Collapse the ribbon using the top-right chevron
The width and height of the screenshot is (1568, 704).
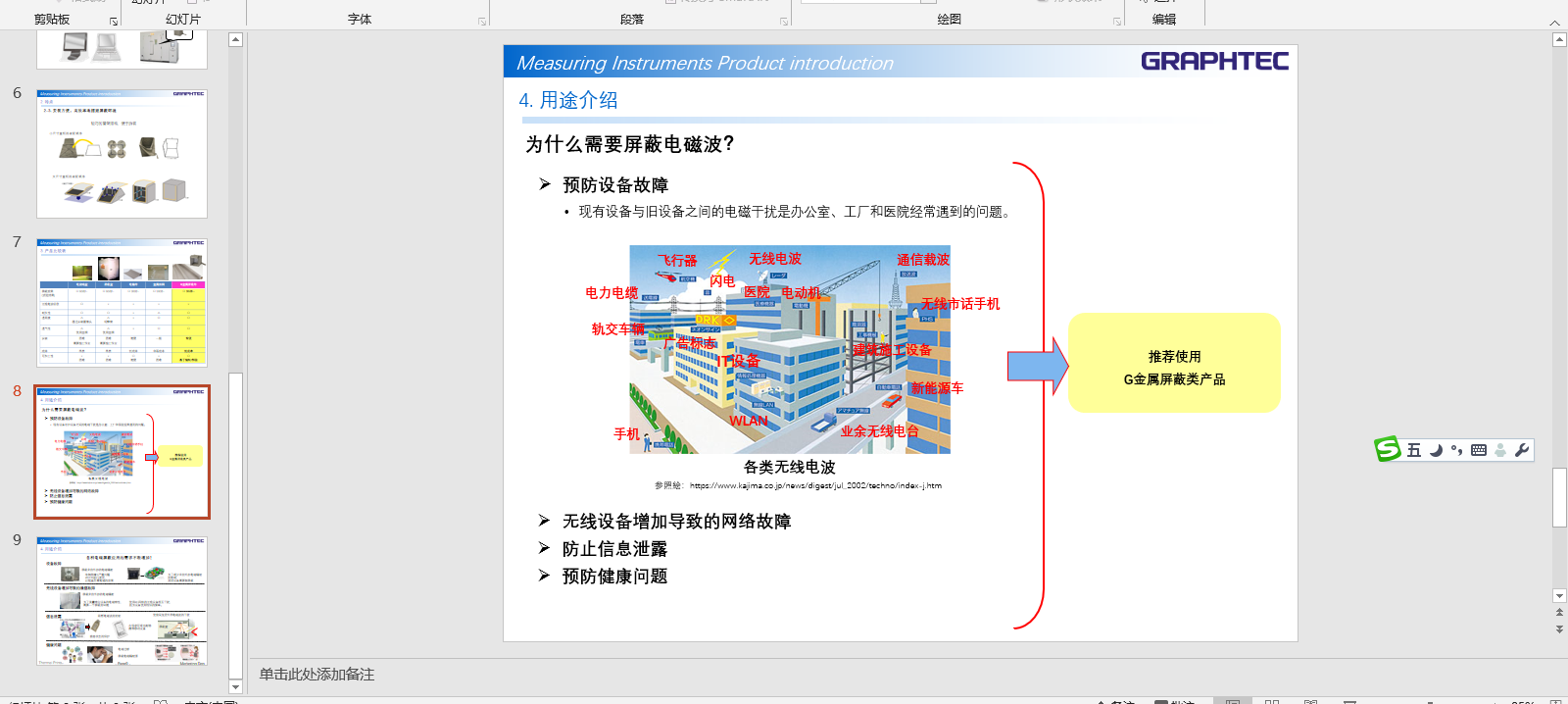(x=1554, y=22)
